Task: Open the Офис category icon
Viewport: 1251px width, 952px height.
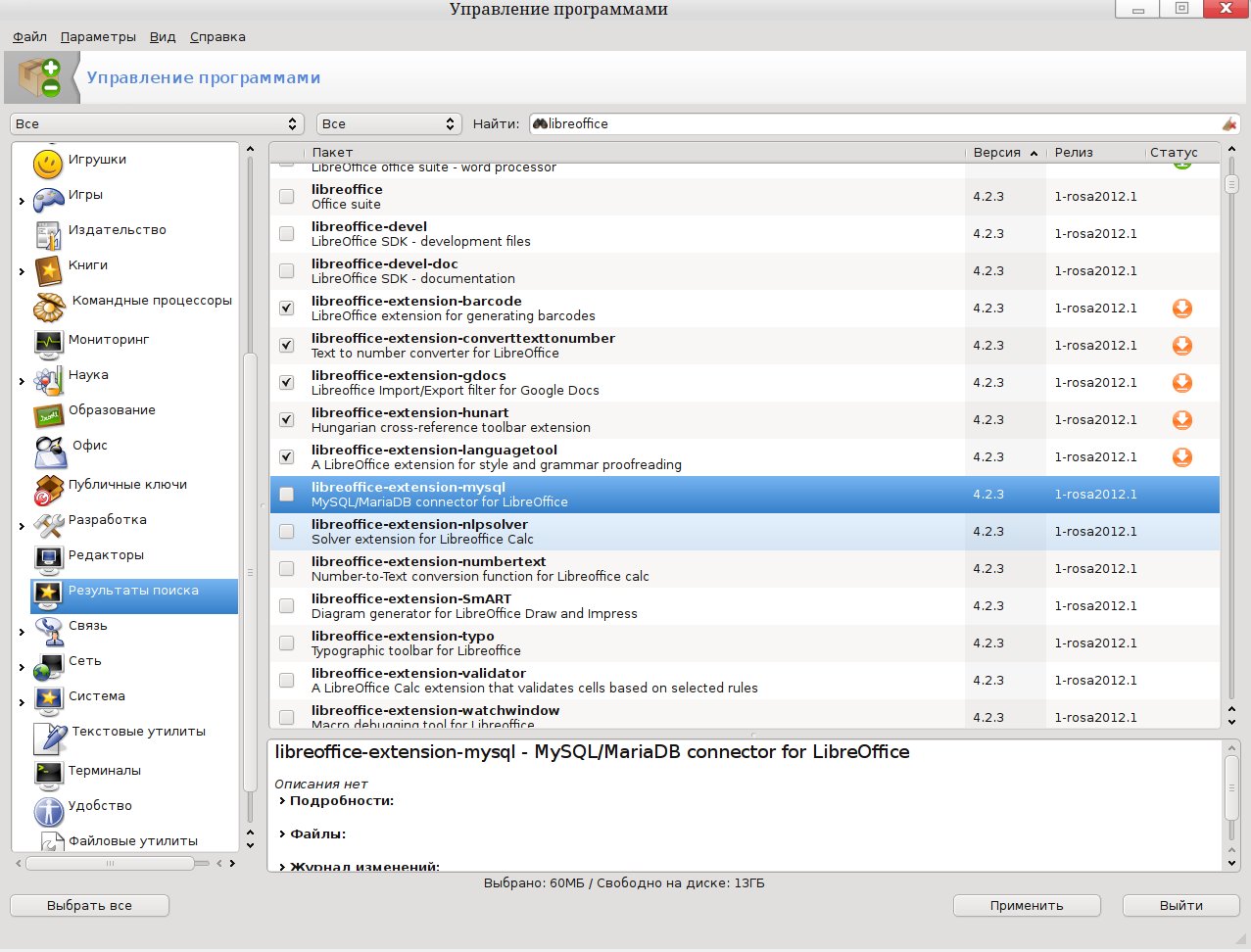Action: 50,452
